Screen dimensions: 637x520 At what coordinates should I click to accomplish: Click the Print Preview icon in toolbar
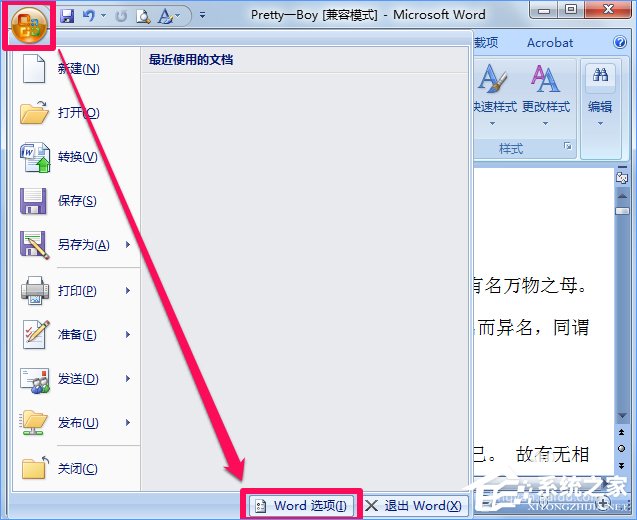[x=143, y=16]
